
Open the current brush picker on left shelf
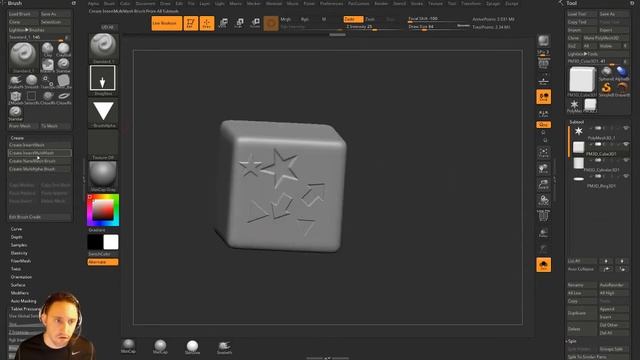tap(103, 48)
